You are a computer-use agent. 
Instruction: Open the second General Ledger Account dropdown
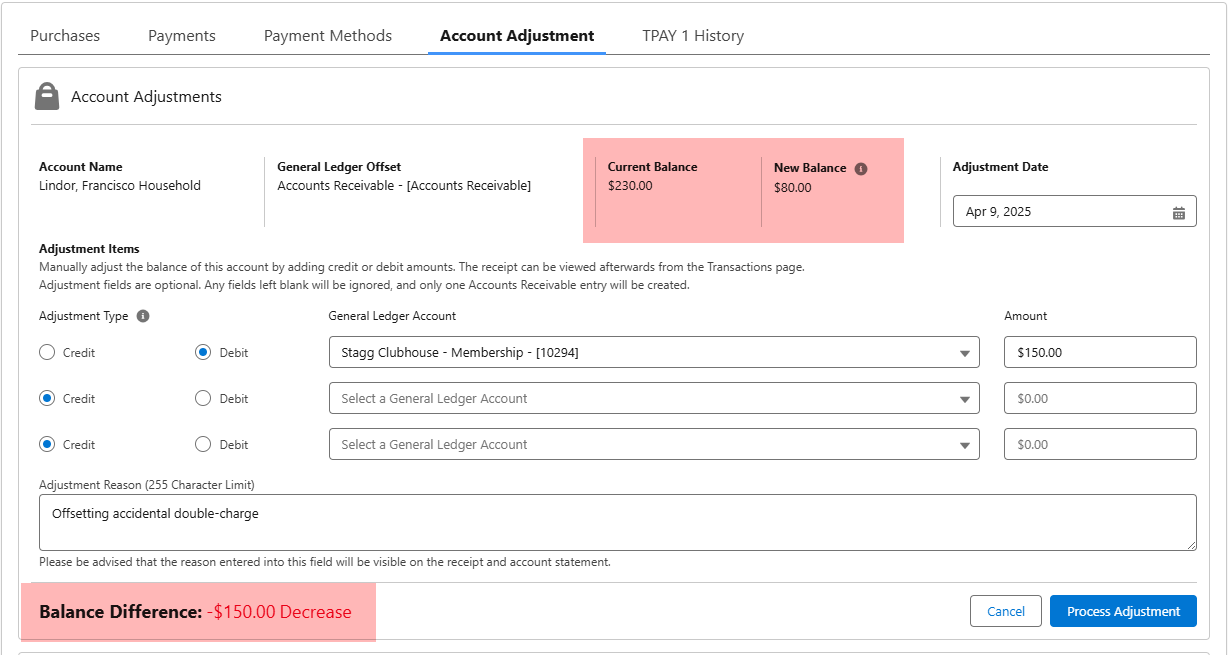[654, 398]
